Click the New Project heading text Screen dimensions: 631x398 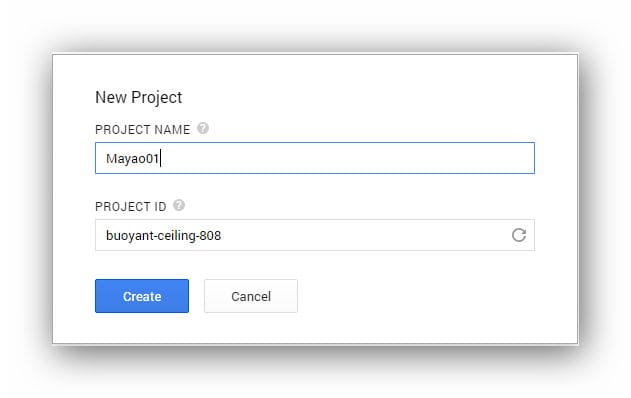click(138, 97)
